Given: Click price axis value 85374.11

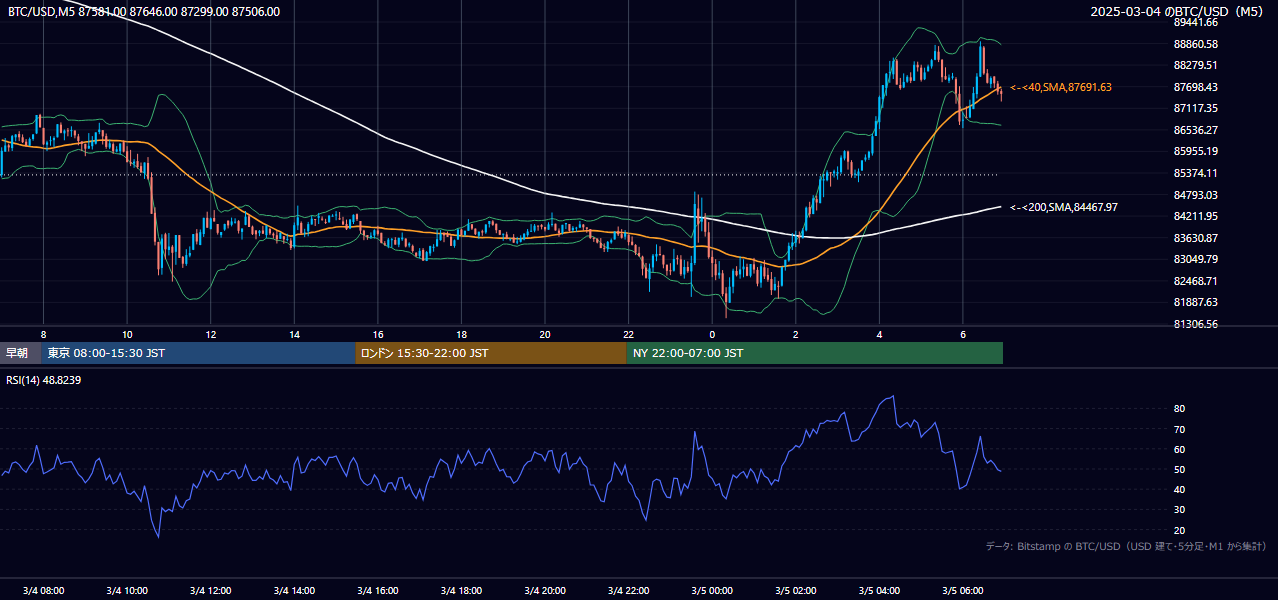Looking at the screenshot, I should click(x=1195, y=173).
